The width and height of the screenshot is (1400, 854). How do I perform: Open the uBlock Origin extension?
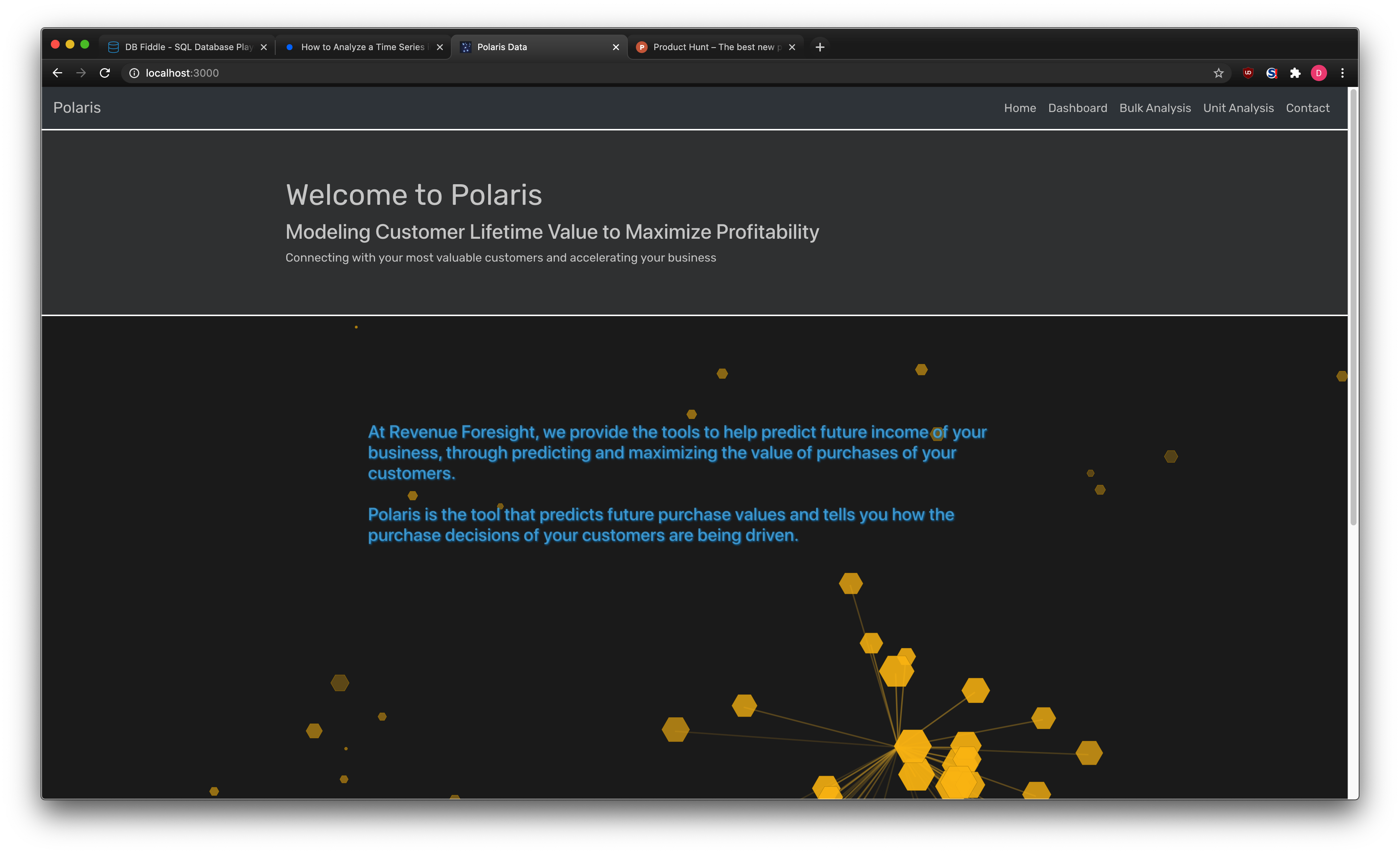coord(1248,73)
